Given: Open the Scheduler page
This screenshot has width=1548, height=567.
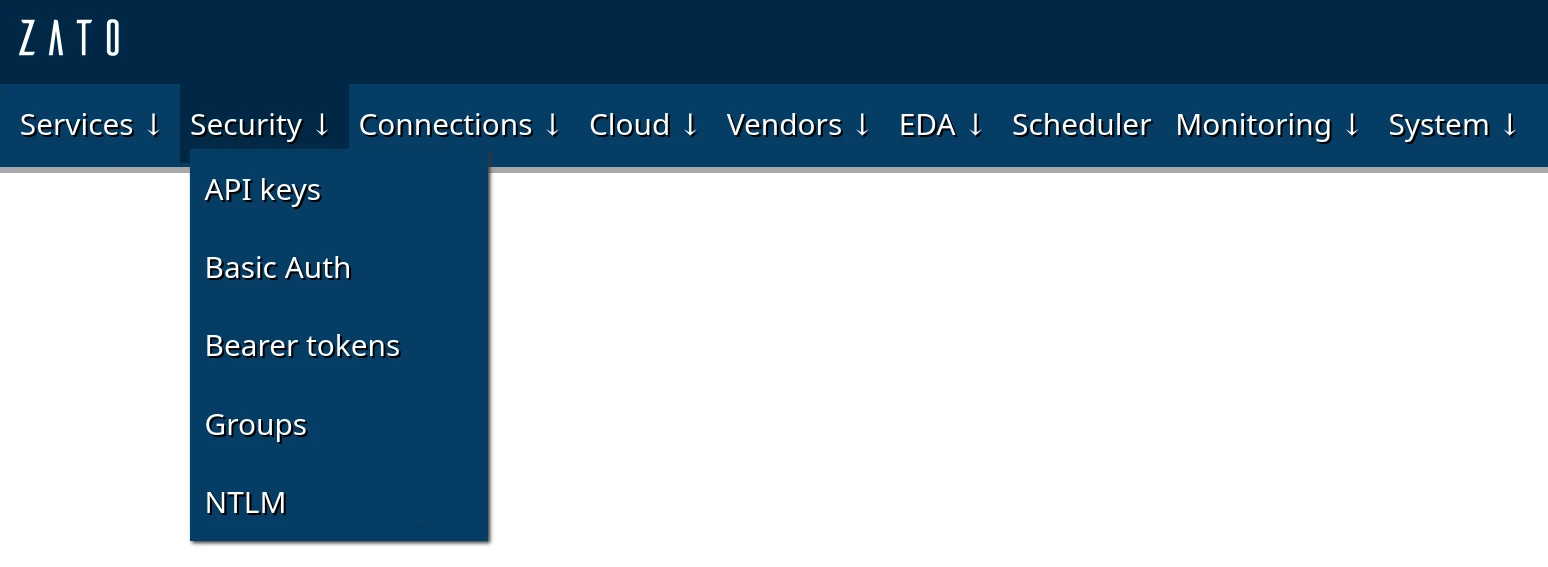Looking at the screenshot, I should pyautogui.click(x=1081, y=125).
